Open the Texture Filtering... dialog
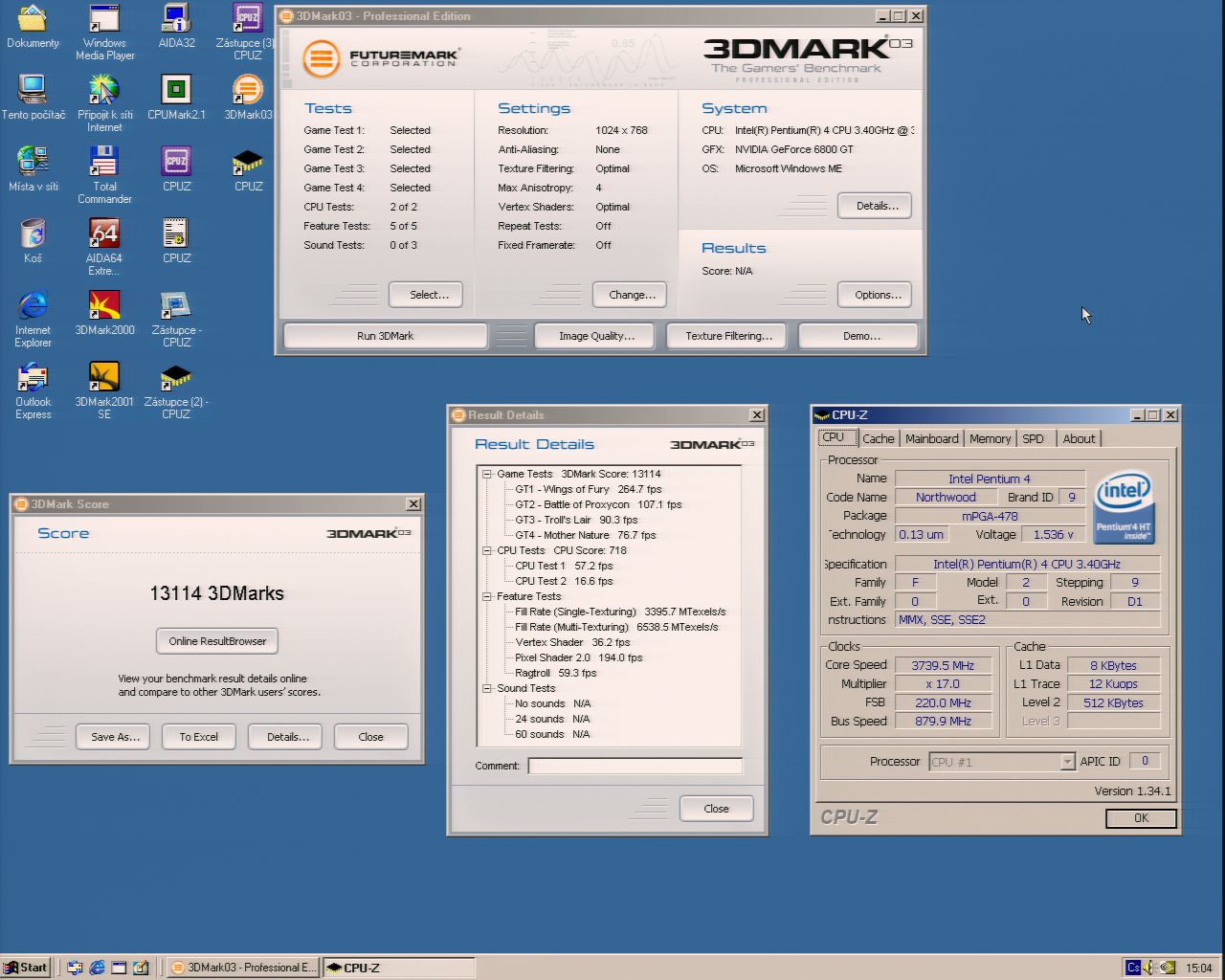Image resolution: width=1225 pixels, height=980 pixels. 728,336
